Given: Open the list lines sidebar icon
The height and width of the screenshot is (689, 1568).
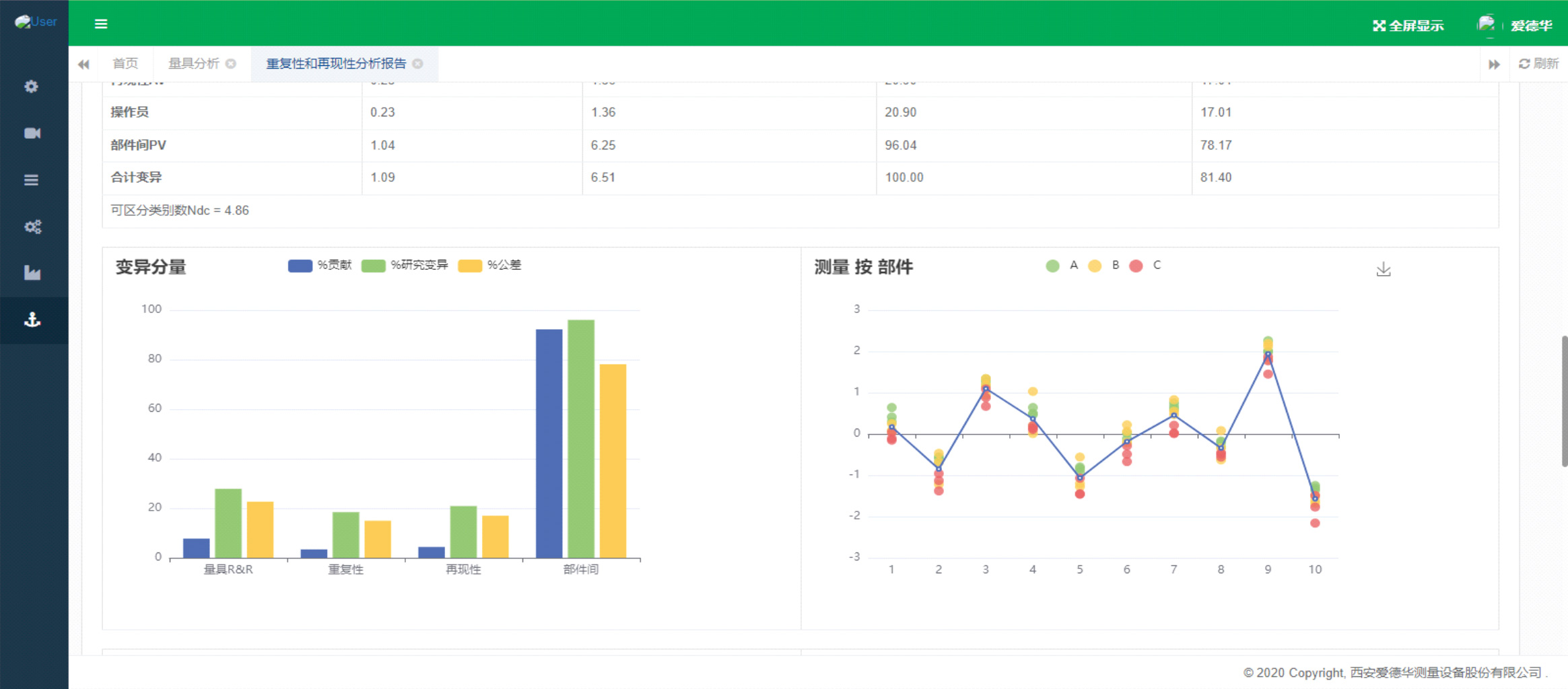Looking at the screenshot, I should 32,180.
